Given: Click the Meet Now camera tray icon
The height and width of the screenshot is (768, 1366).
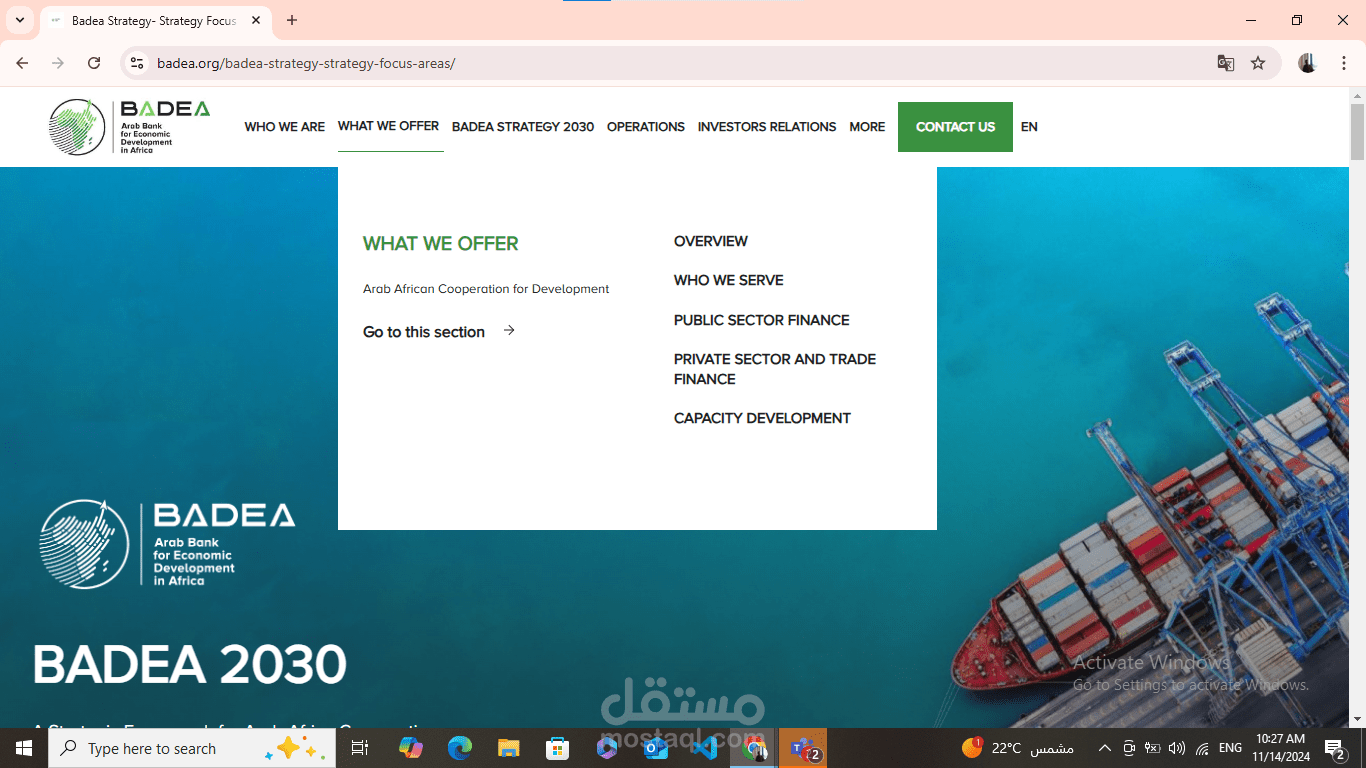Looking at the screenshot, I should pyautogui.click(x=1128, y=748).
